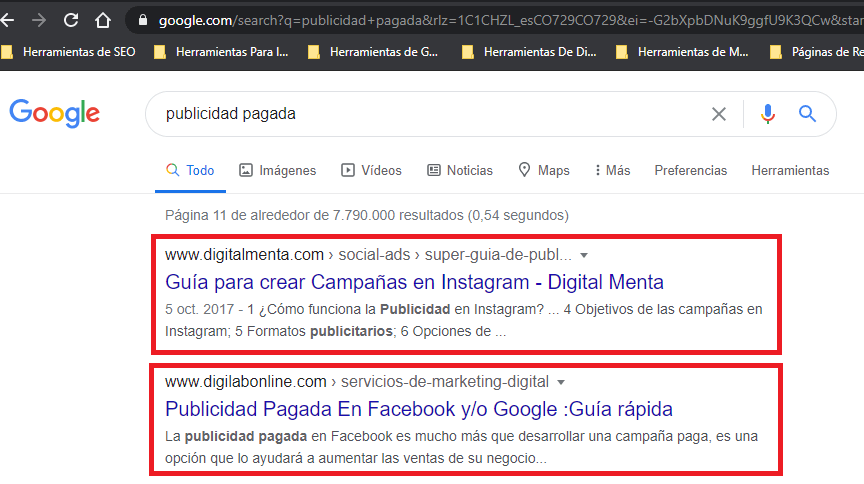Click the browser back arrow
The width and height of the screenshot is (864, 484).
(x=7, y=20)
